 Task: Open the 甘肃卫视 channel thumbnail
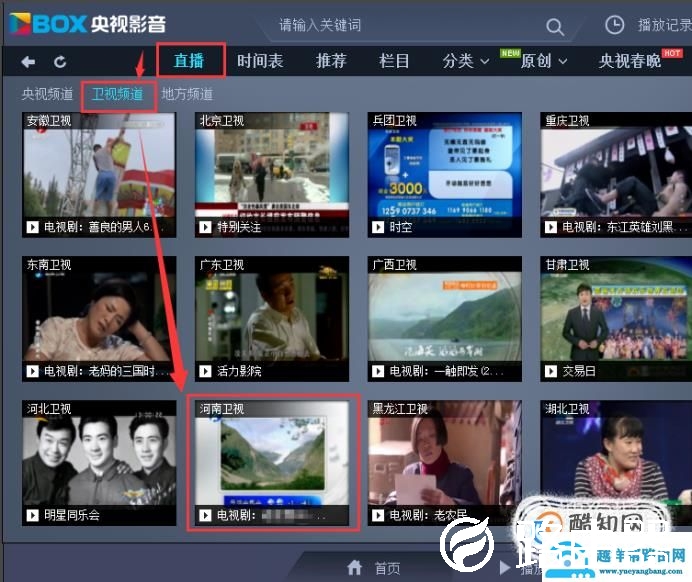coord(616,319)
